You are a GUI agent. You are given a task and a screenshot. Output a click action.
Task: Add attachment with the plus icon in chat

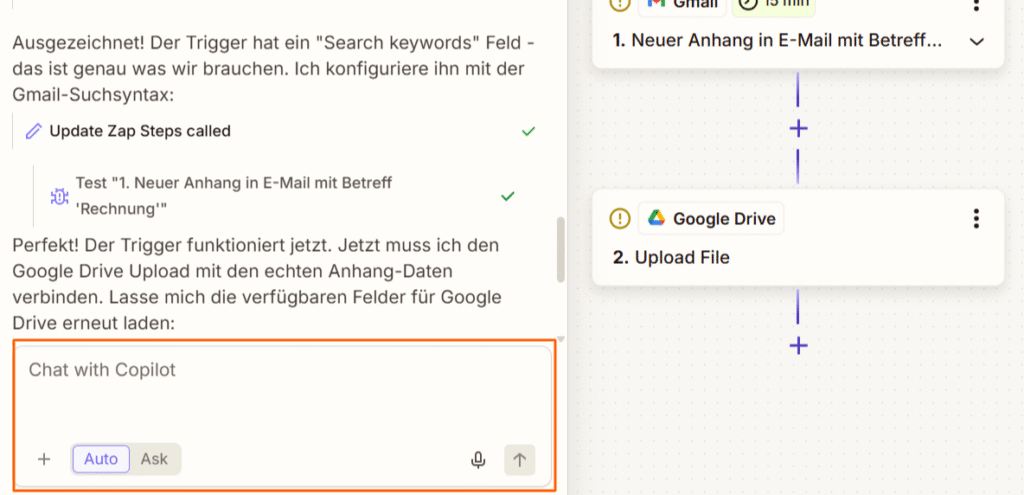pos(44,459)
